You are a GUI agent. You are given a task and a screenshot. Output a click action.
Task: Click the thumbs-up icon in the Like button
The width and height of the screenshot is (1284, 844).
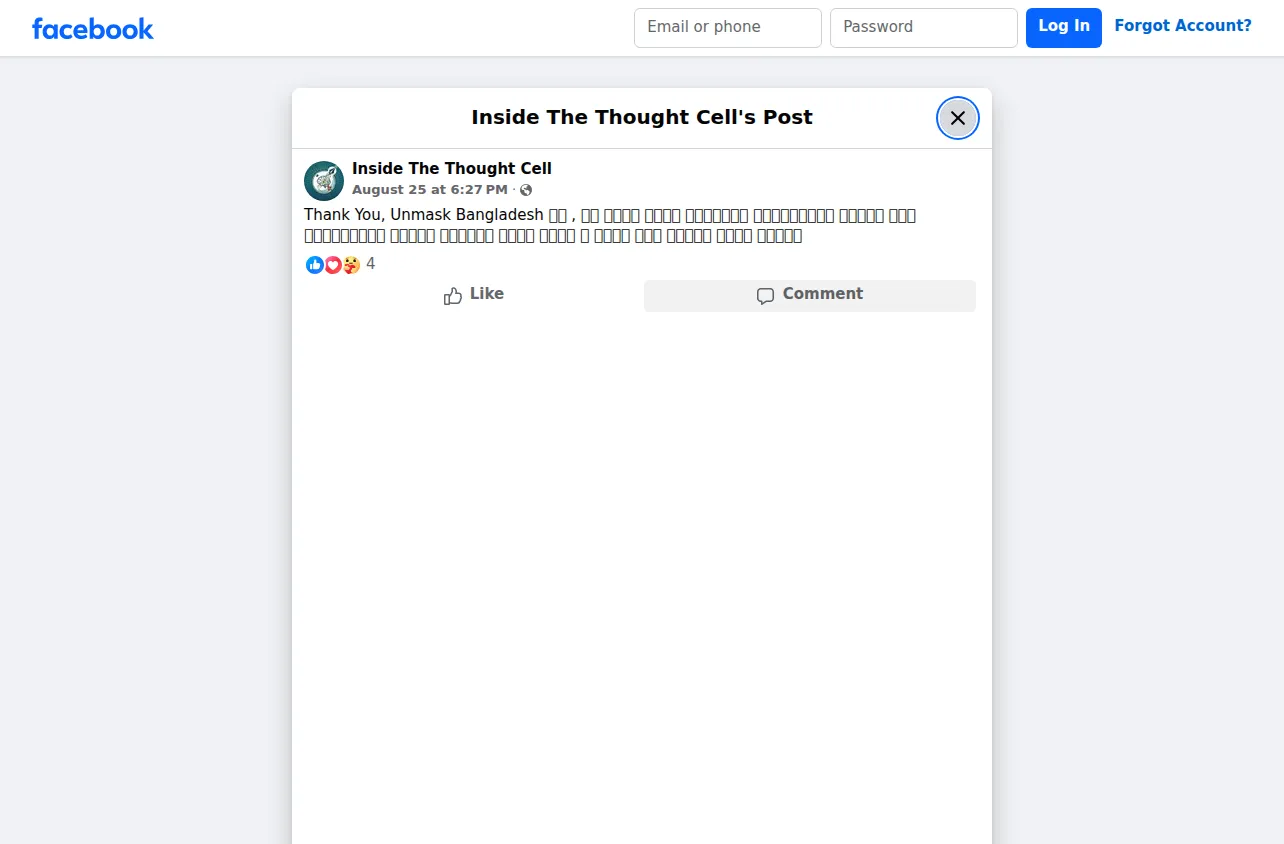click(453, 296)
